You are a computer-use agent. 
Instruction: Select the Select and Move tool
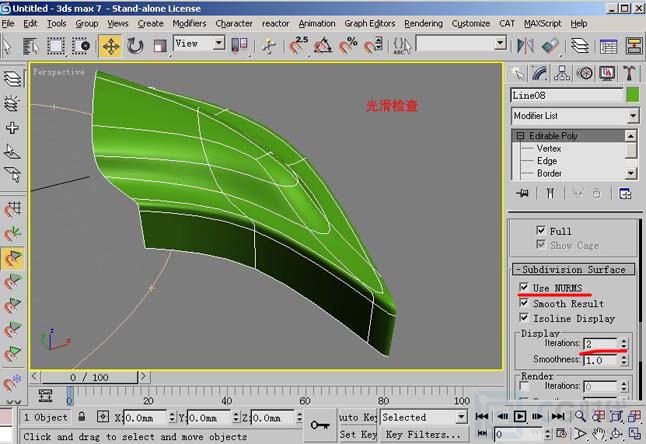[x=110, y=46]
